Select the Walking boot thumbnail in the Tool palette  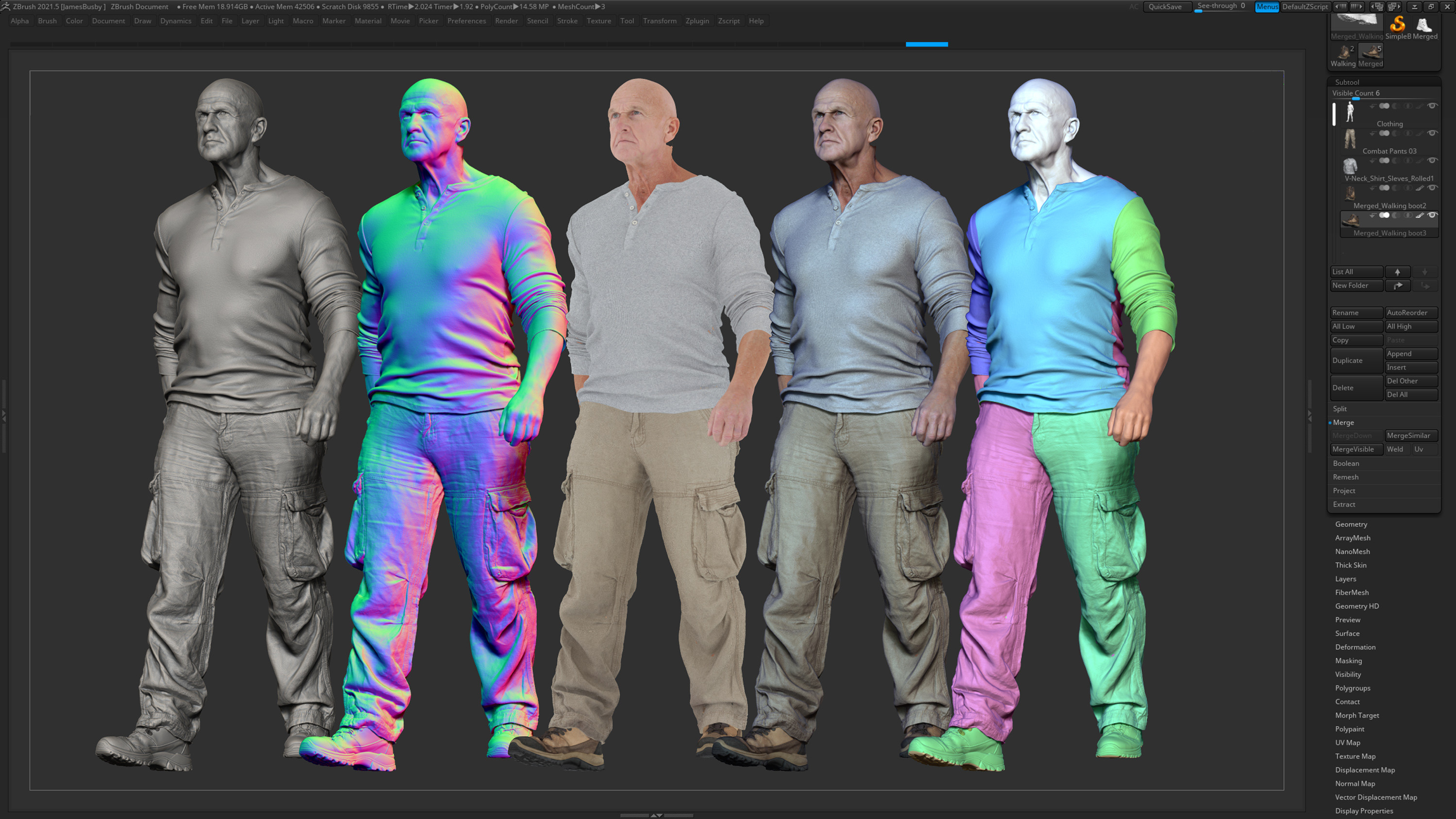[x=1344, y=52]
